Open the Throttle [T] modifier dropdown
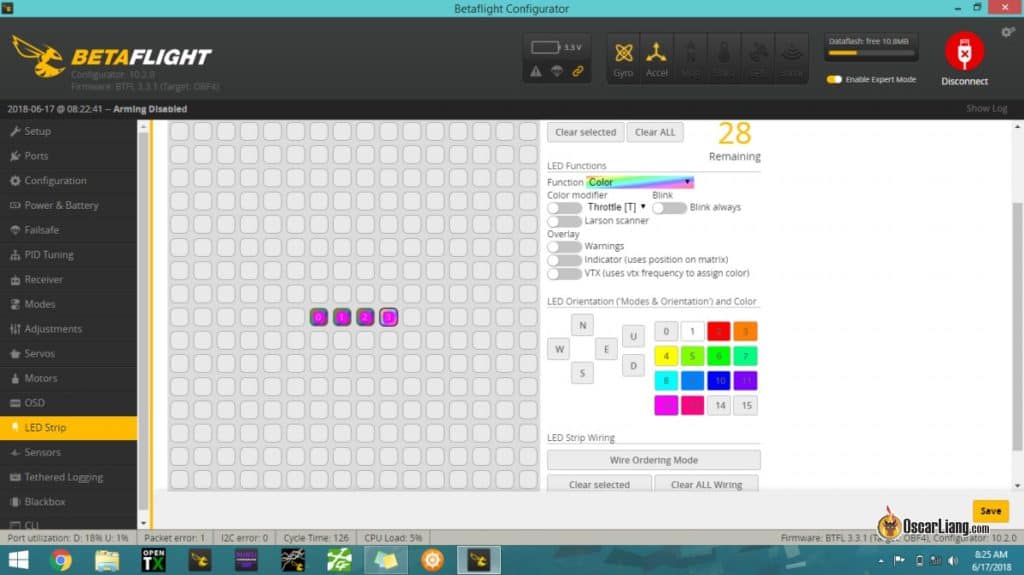This screenshot has height=575, width=1024. (x=616, y=207)
